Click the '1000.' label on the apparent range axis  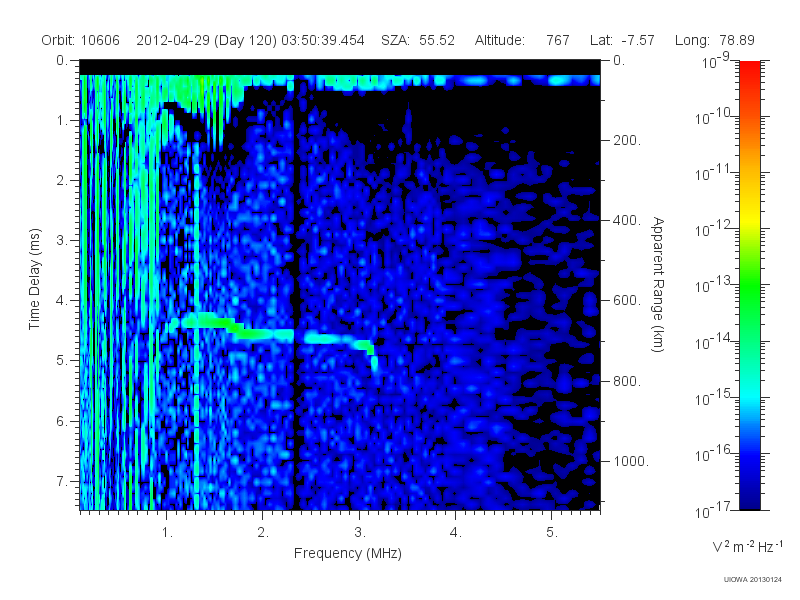coord(631,461)
